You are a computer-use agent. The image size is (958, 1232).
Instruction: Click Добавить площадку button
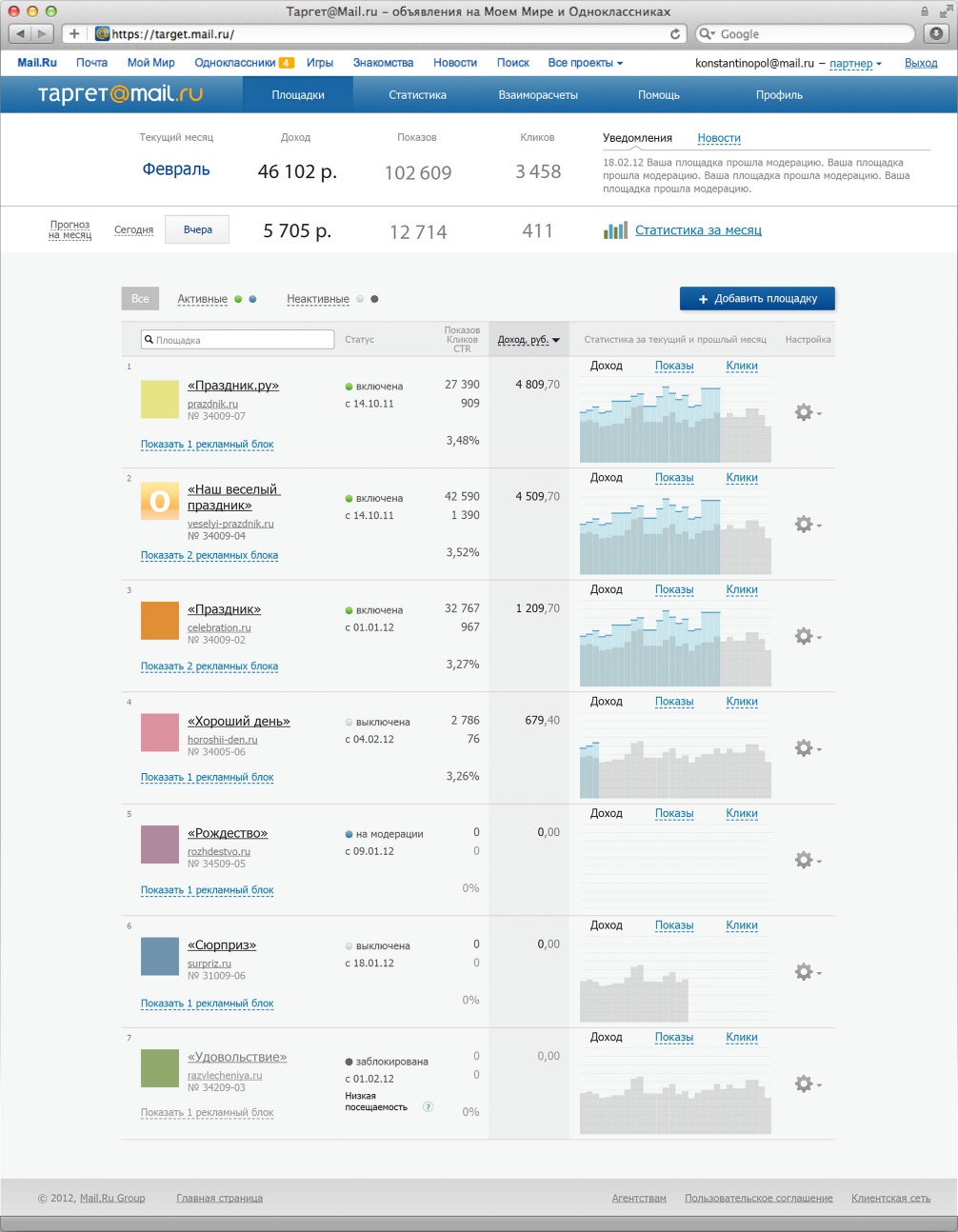[x=757, y=298]
